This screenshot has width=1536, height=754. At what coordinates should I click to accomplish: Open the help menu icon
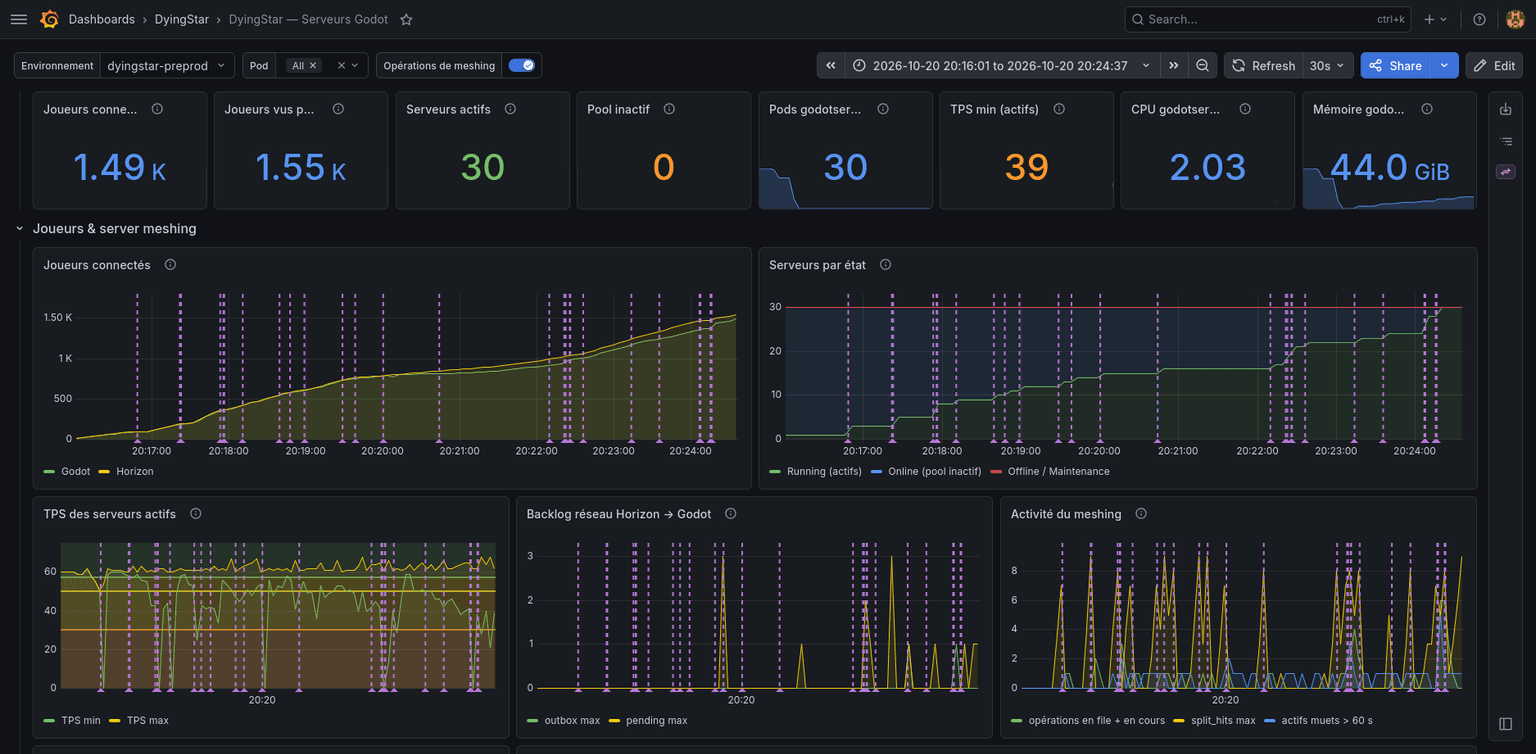click(1480, 19)
